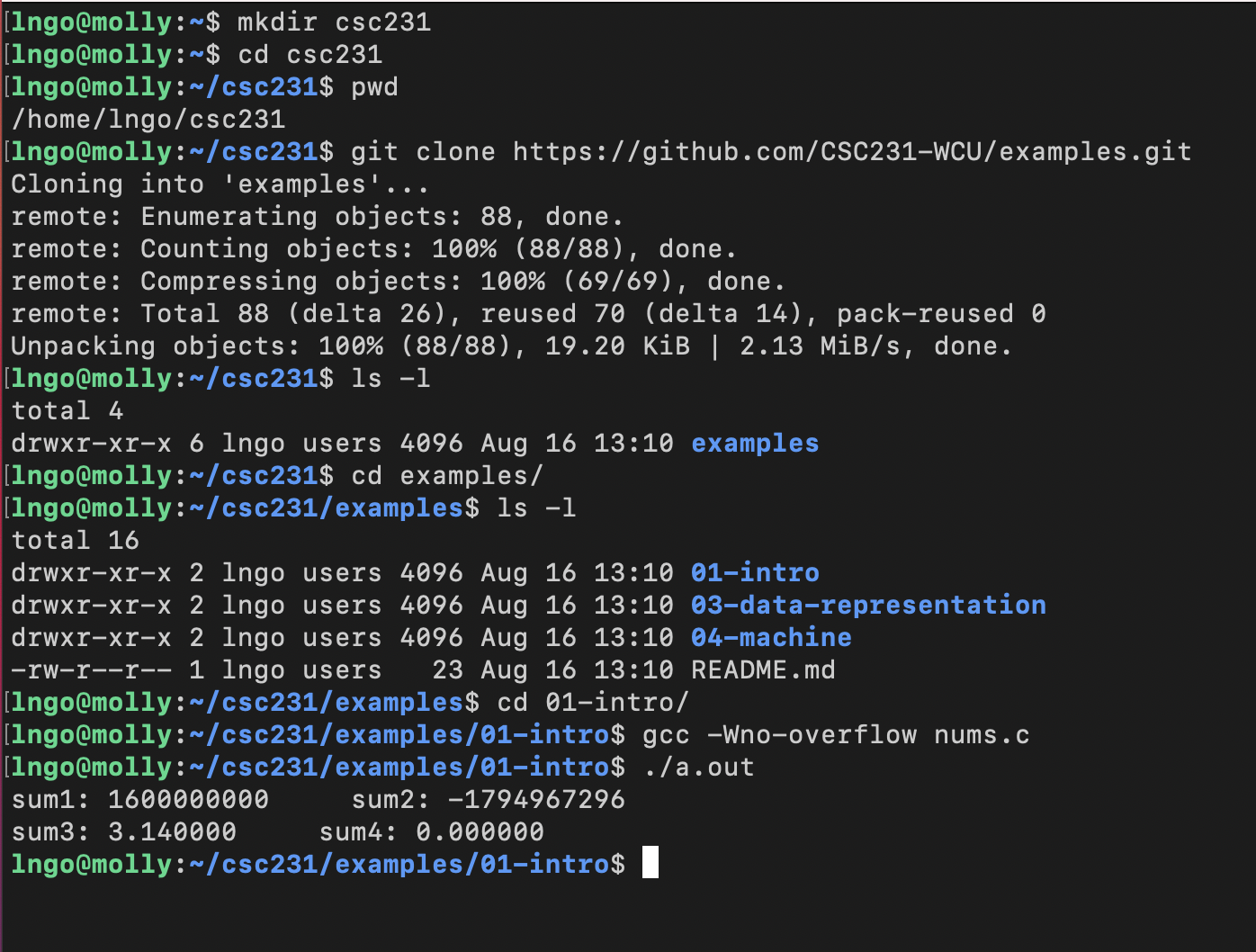Click the '03-data-representation' directory name
This screenshot has height=952, width=1256.
point(868,605)
